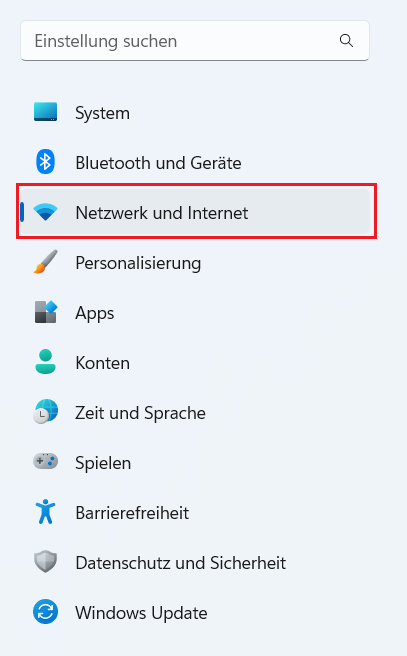This screenshot has height=656, width=407.
Task: Click the accessibility figure icon for Barrierefreiheit
Action: pos(45,512)
